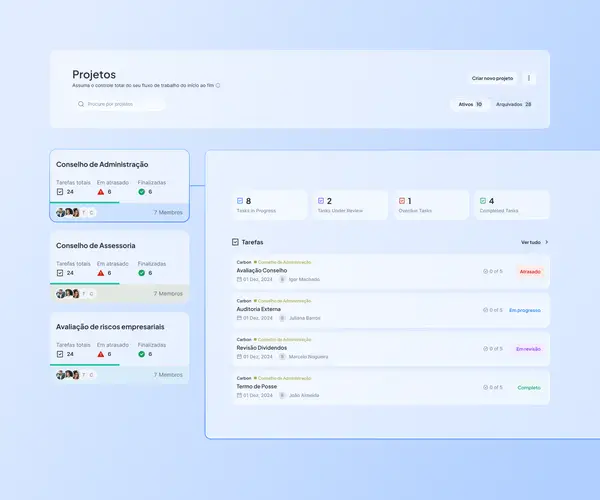Click the Em revisão status badge

tap(528, 349)
